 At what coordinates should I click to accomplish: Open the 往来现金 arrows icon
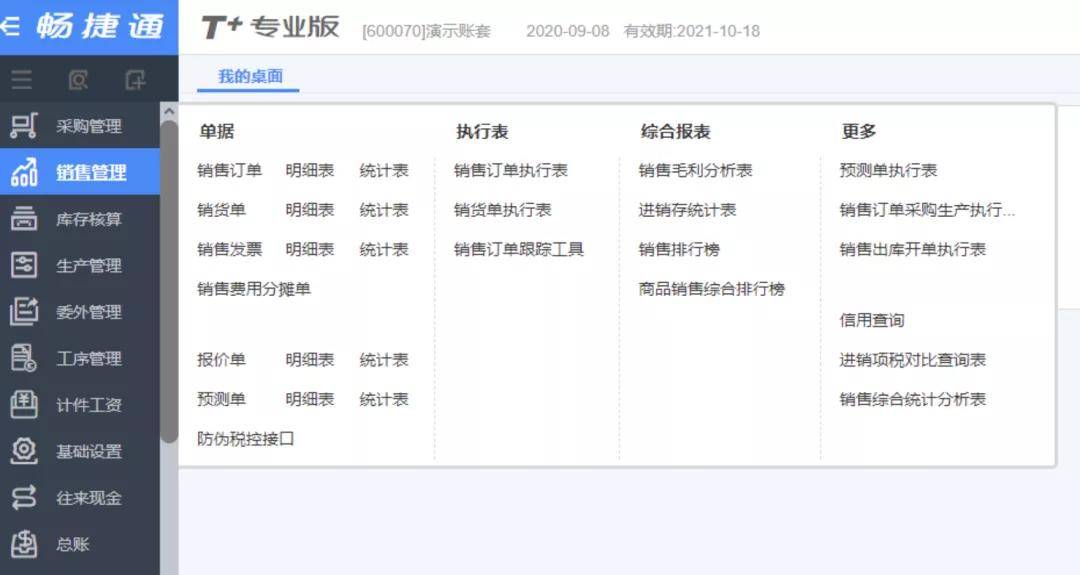(23, 497)
